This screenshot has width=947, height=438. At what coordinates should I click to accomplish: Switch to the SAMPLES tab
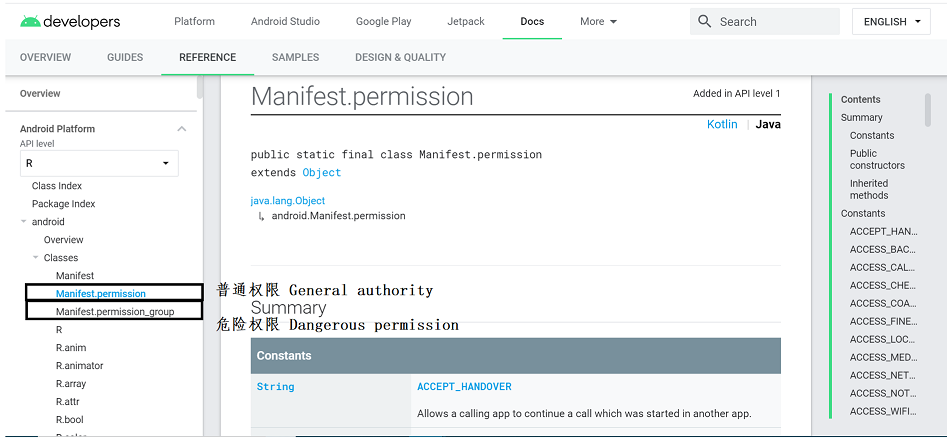pyautogui.click(x=295, y=57)
